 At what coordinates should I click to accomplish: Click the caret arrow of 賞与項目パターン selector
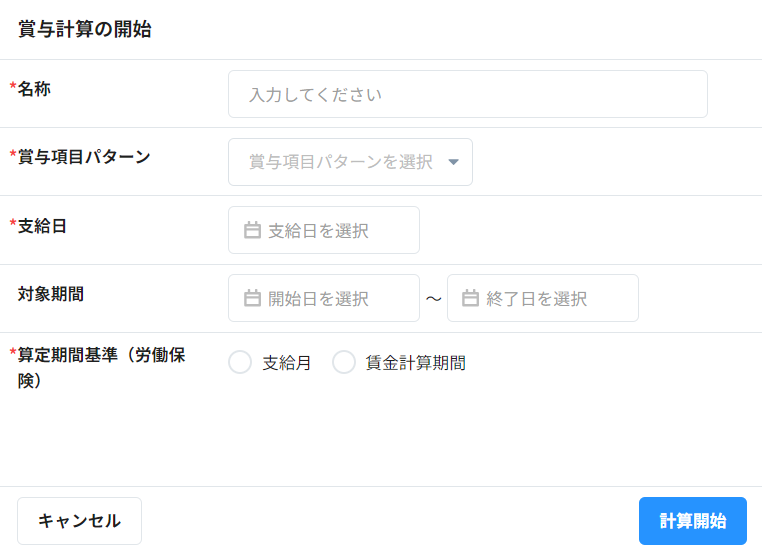pos(453,163)
